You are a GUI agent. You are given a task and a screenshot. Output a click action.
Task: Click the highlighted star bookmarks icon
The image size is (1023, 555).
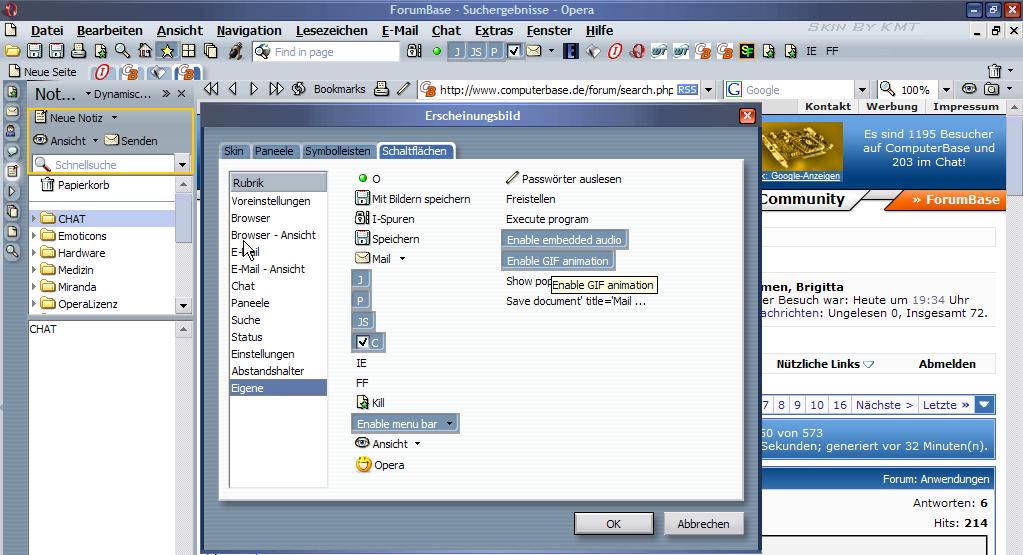[167, 51]
